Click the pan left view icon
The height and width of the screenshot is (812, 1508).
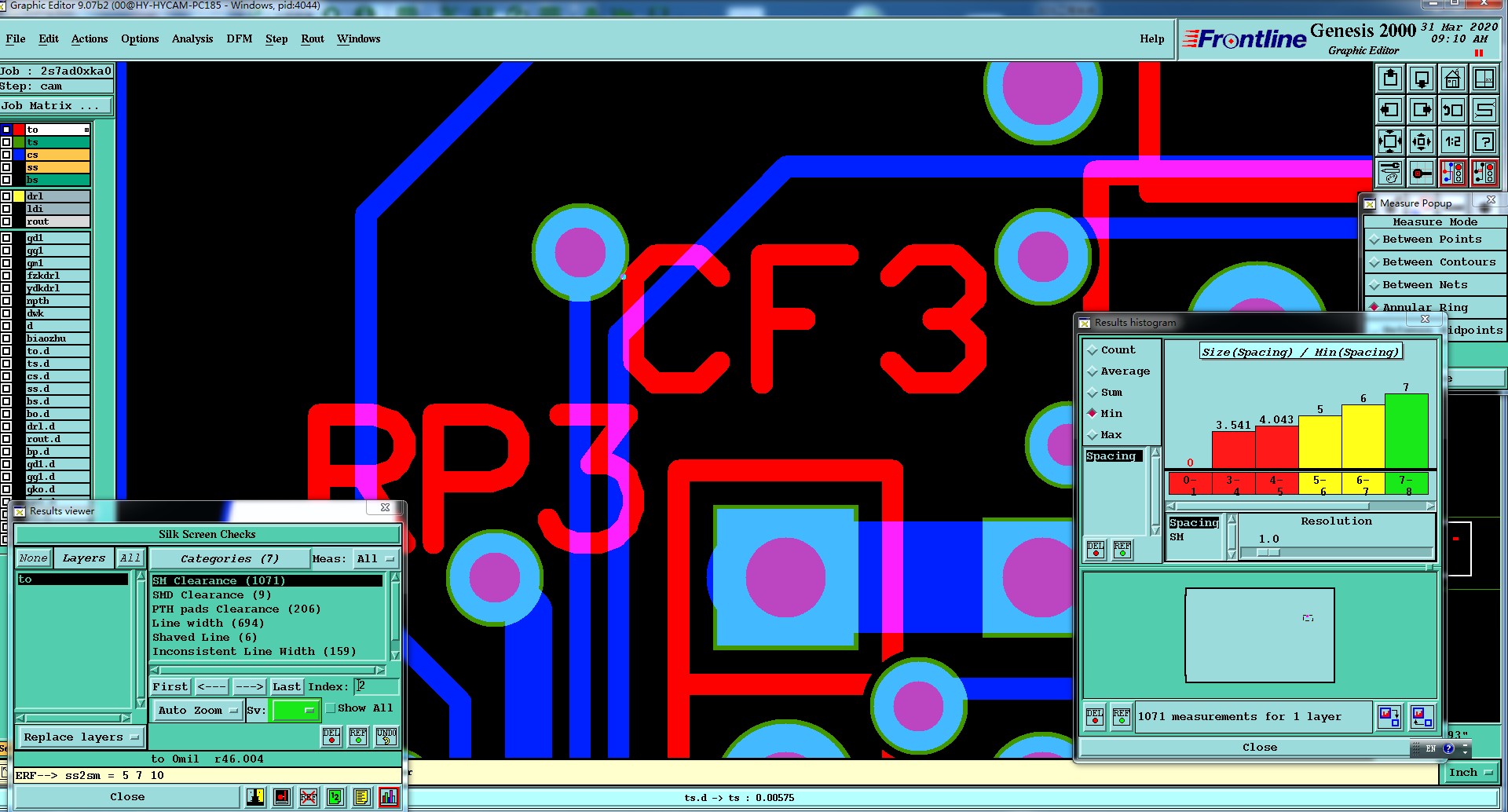coord(1390,110)
